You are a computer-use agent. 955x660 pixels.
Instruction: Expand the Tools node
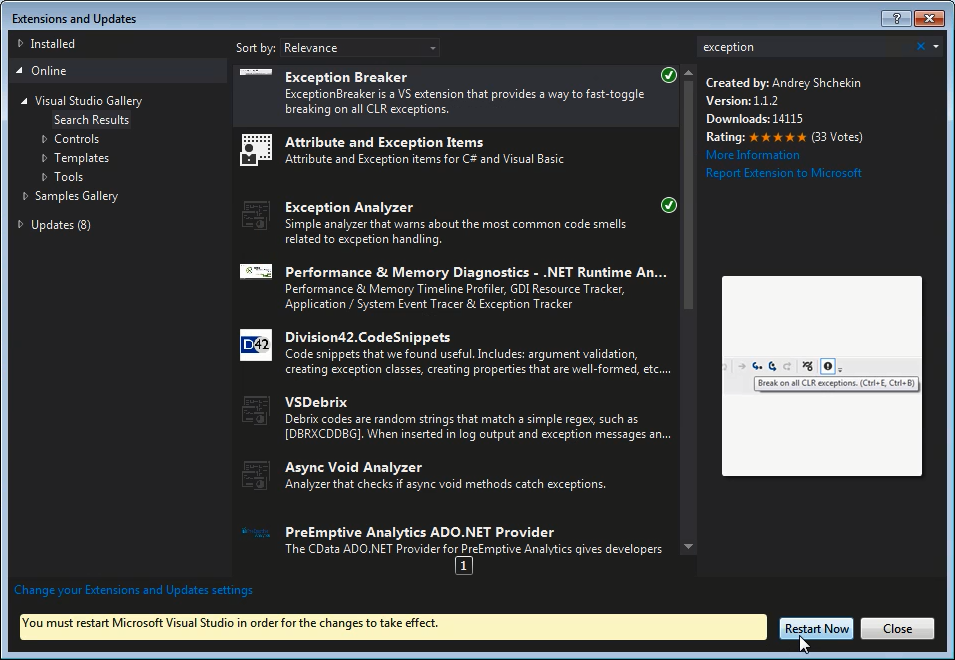point(44,177)
